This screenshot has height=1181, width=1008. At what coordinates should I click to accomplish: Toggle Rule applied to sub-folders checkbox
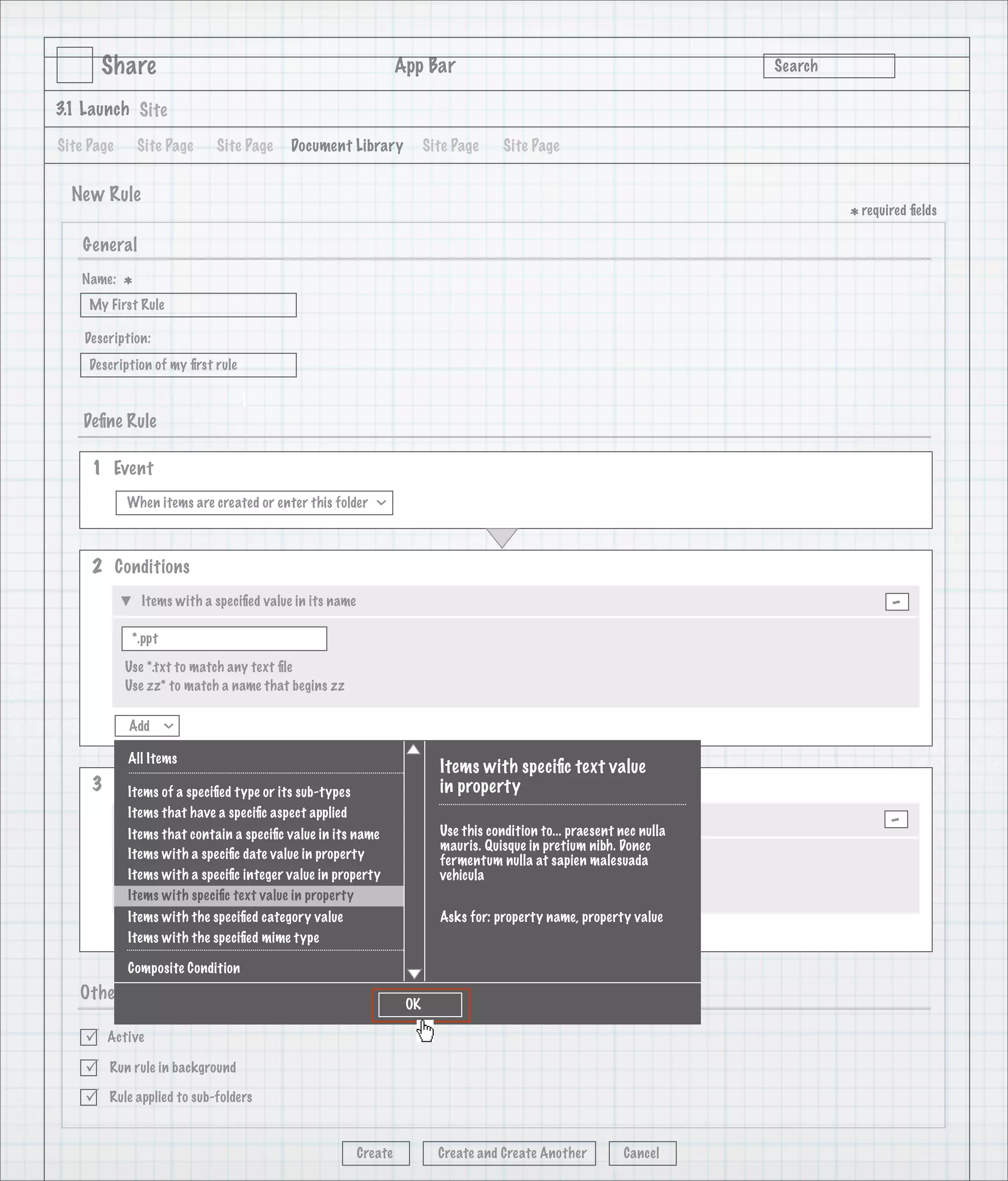(x=89, y=1097)
